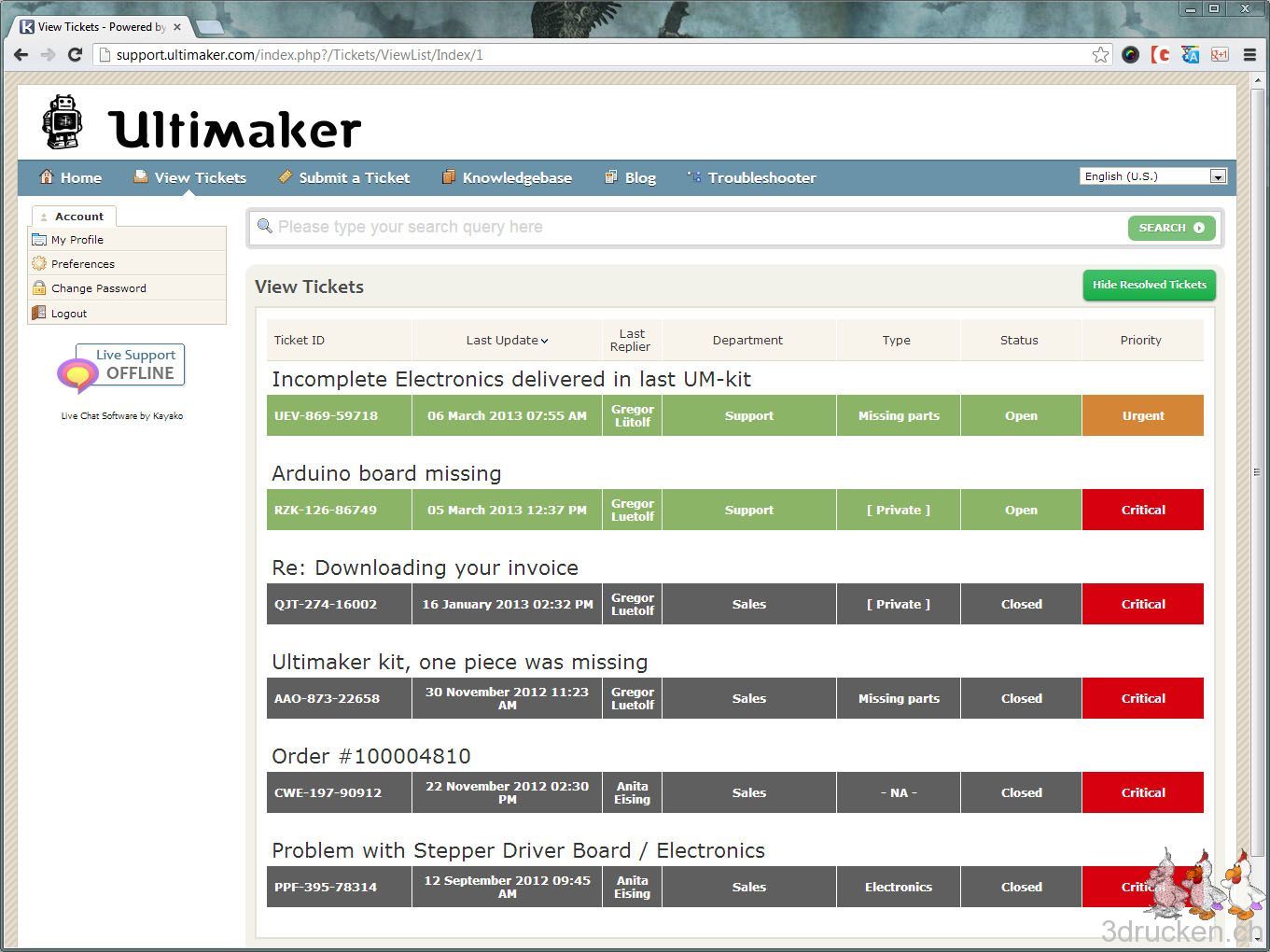Click ticket ID RZK-126-86749
Image resolution: width=1270 pixels, height=952 pixels.
click(x=326, y=510)
